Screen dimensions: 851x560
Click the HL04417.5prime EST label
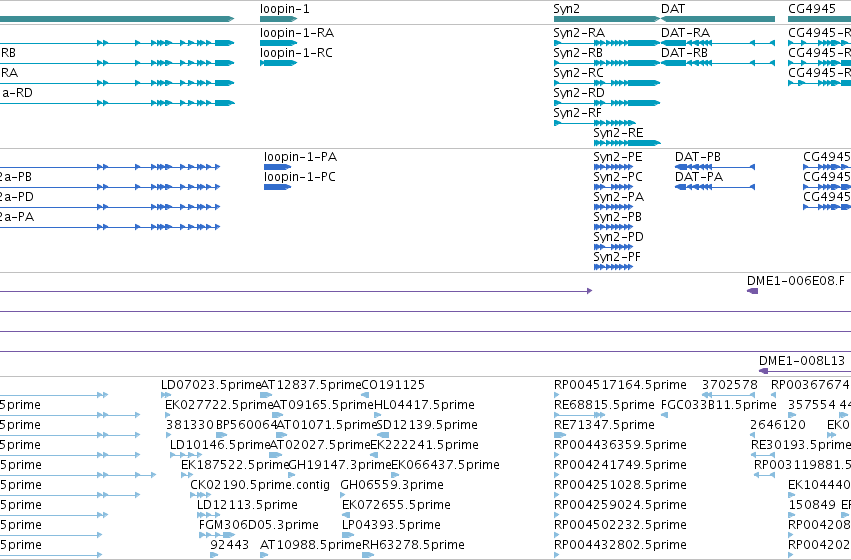[x=424, y=405]
